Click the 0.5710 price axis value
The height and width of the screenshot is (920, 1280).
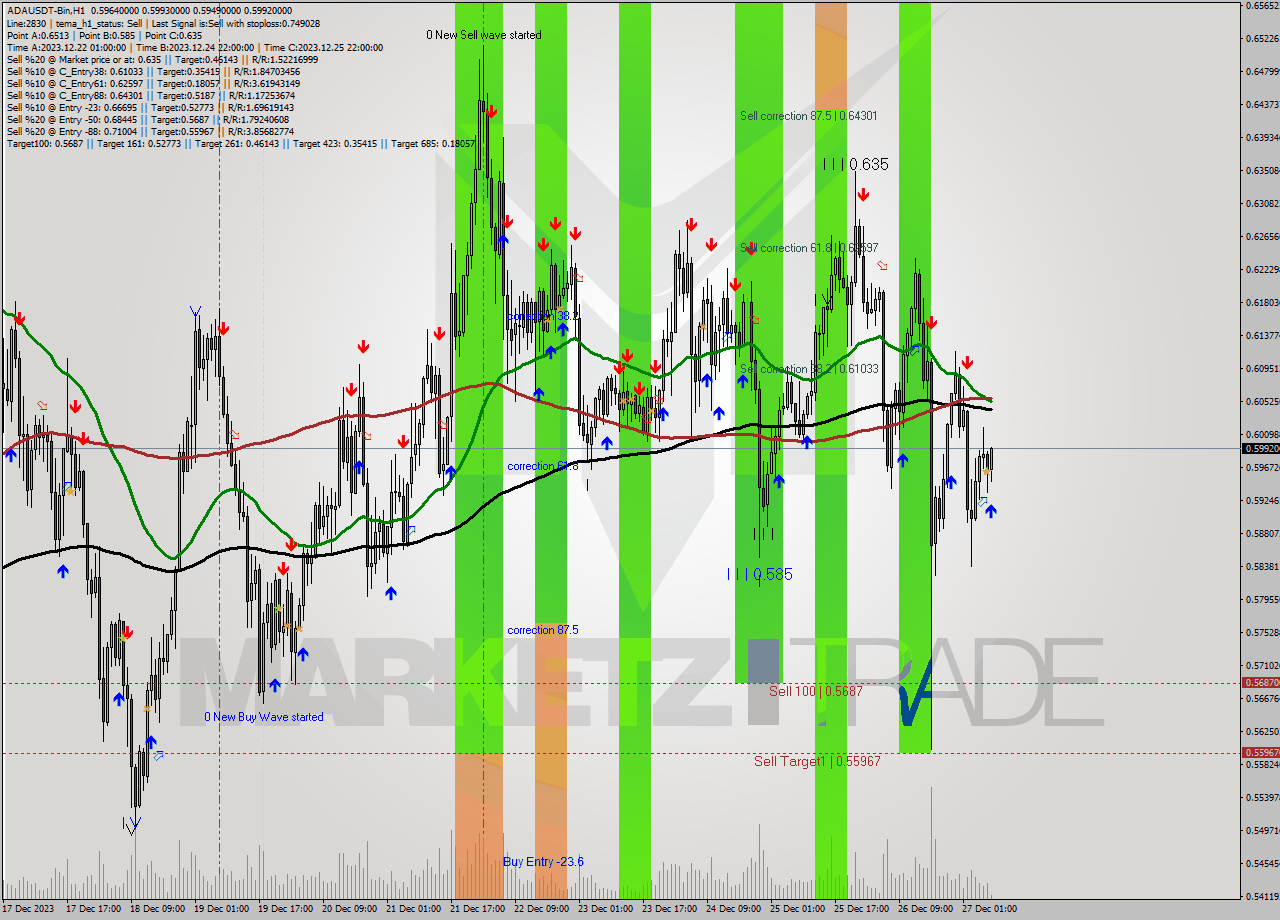(1263, 665)
